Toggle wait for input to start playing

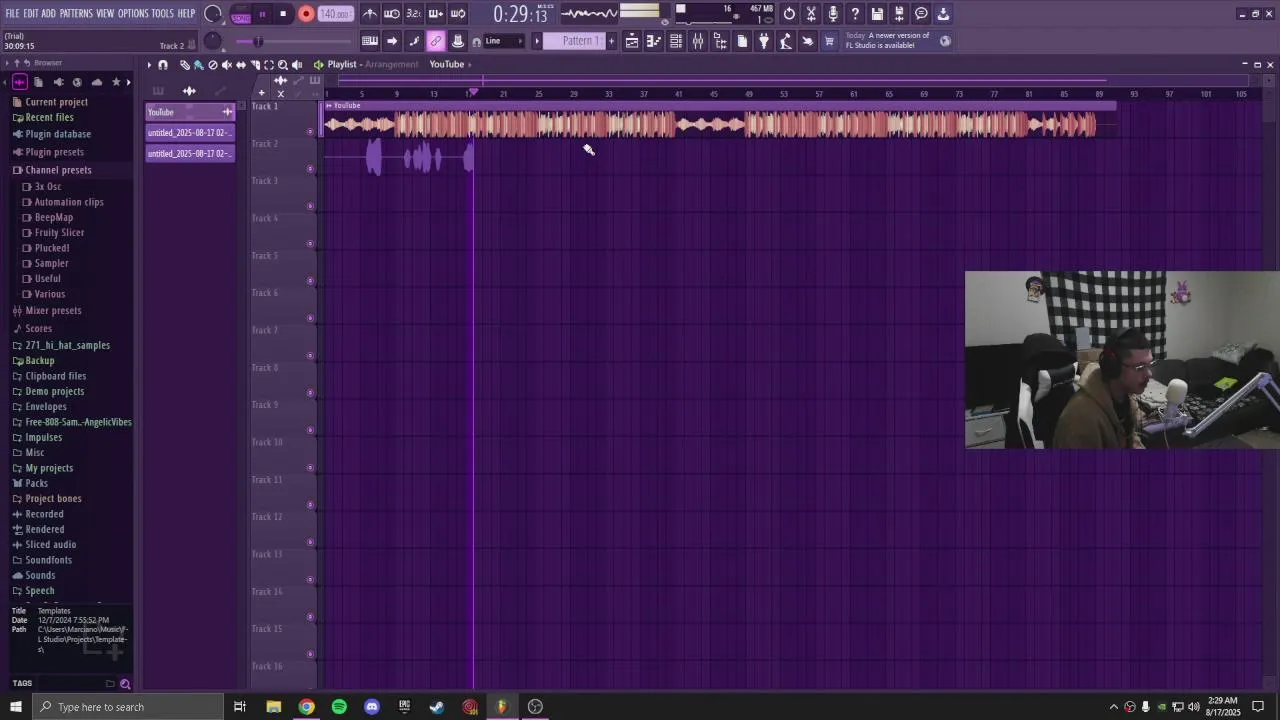(x=392, y=14)
